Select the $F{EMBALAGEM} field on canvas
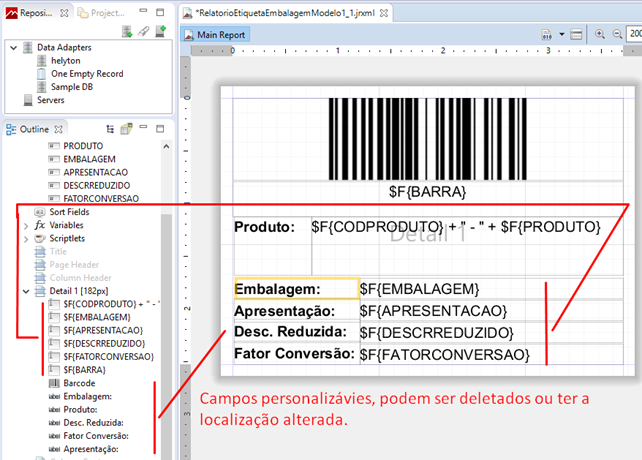This screenshot has width=642, height=460. point(491,289)
